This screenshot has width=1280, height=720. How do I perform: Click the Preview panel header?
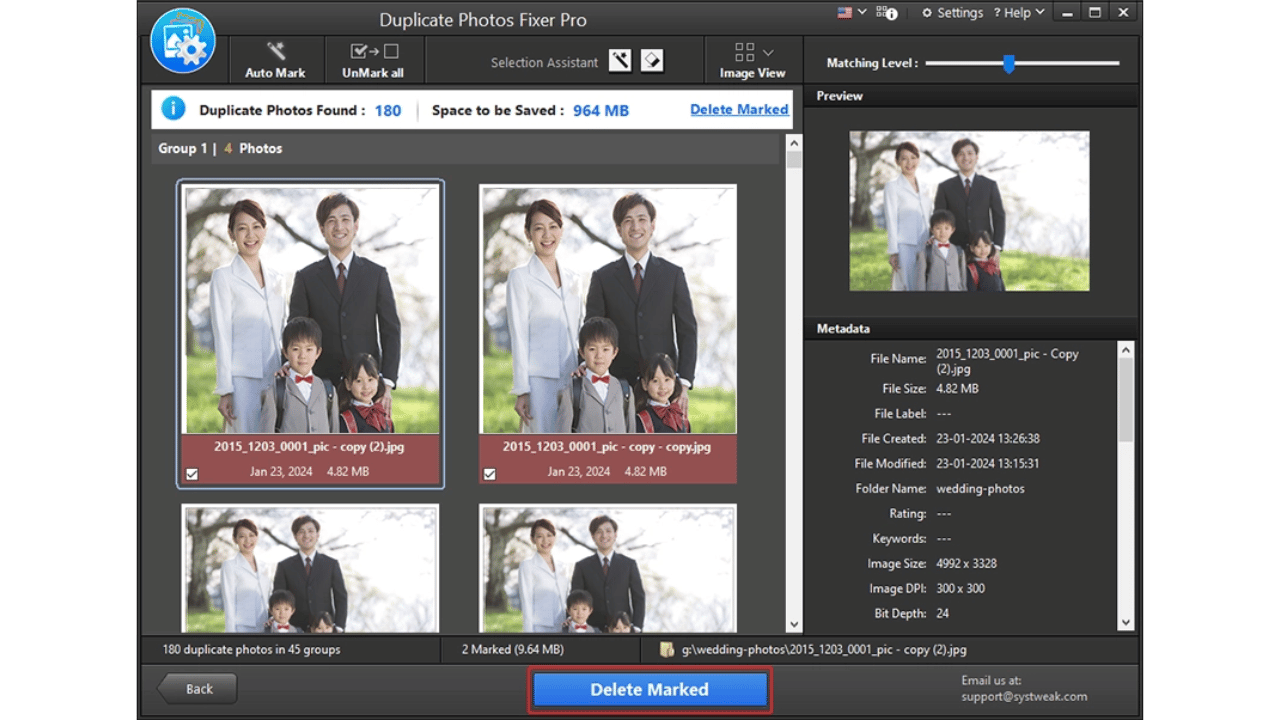pyautogui.click(x=970, y=96)
